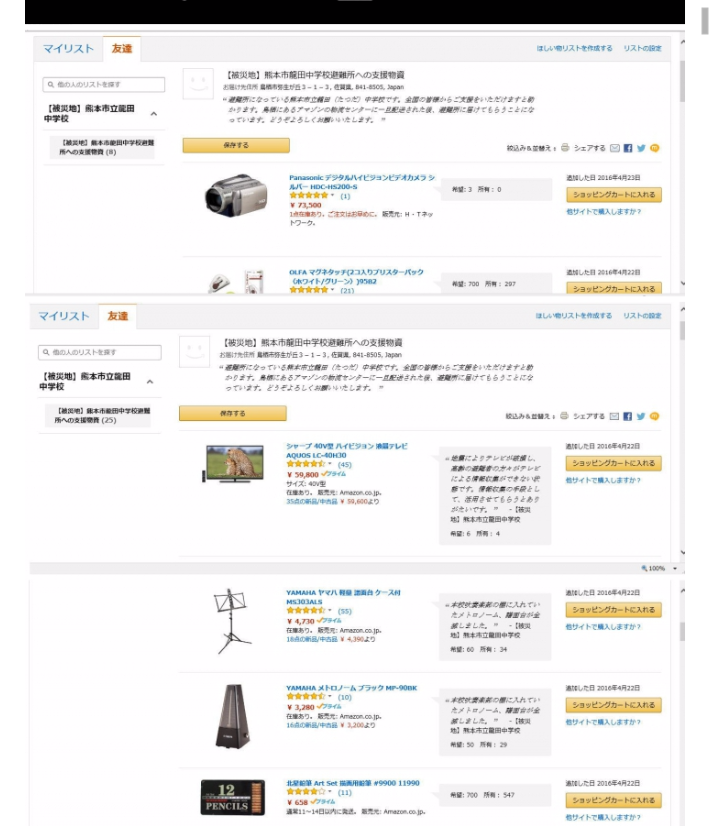Open the star rating dropdown for YAMAHA metronome

click(x=330, y=696)
